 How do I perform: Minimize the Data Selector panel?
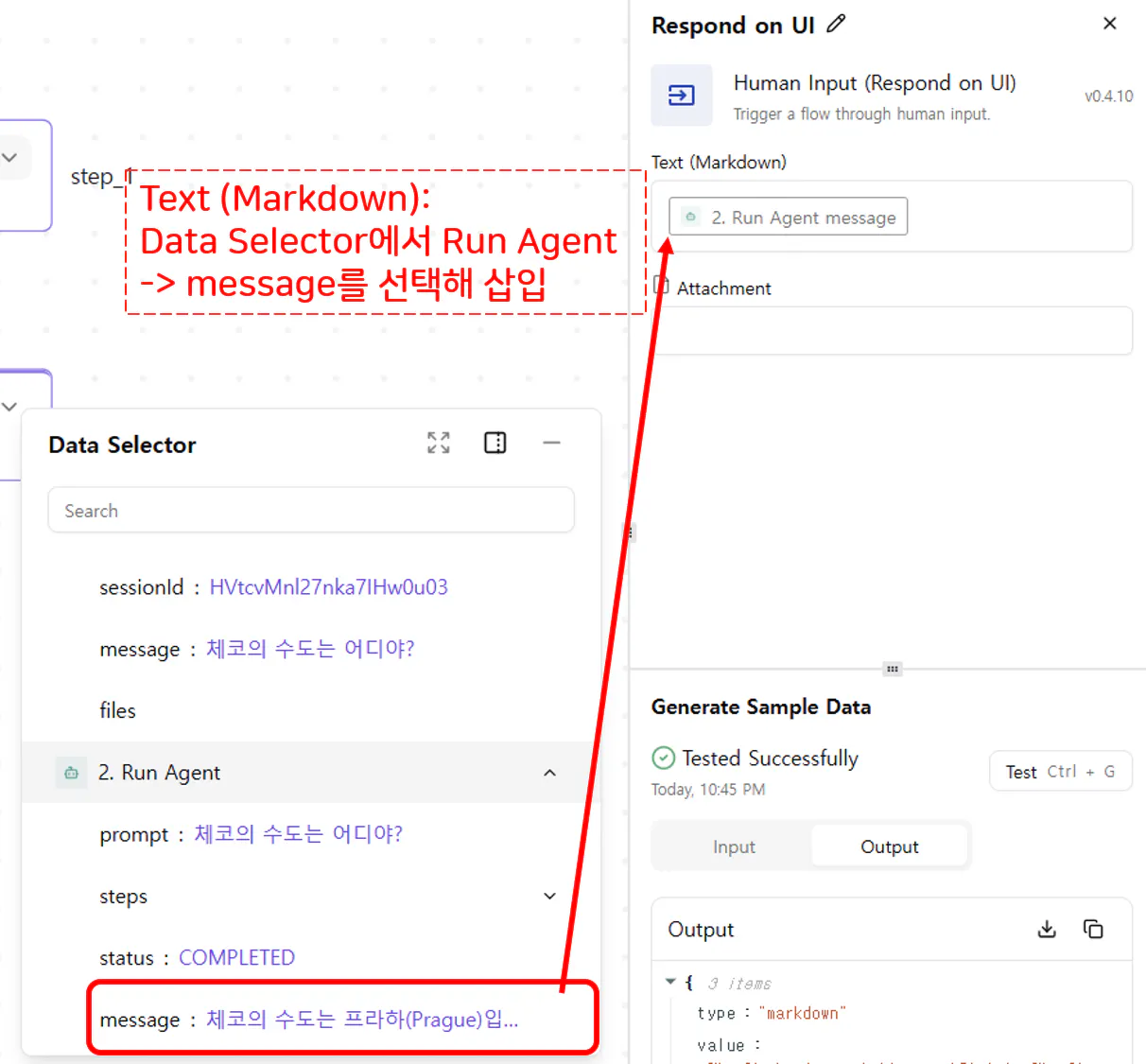(552, 443)
